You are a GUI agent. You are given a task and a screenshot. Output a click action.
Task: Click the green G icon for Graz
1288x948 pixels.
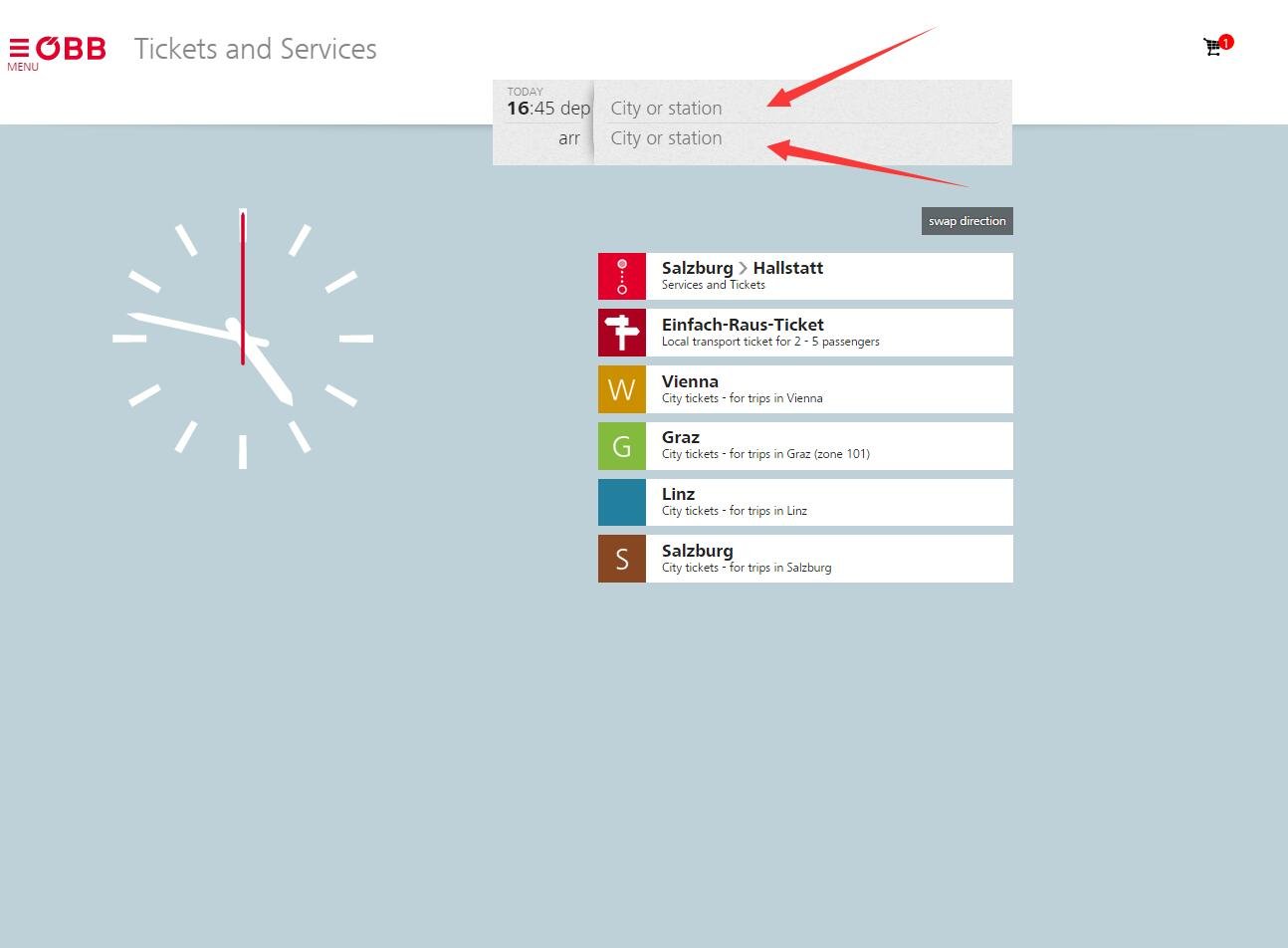pos(622,446)
